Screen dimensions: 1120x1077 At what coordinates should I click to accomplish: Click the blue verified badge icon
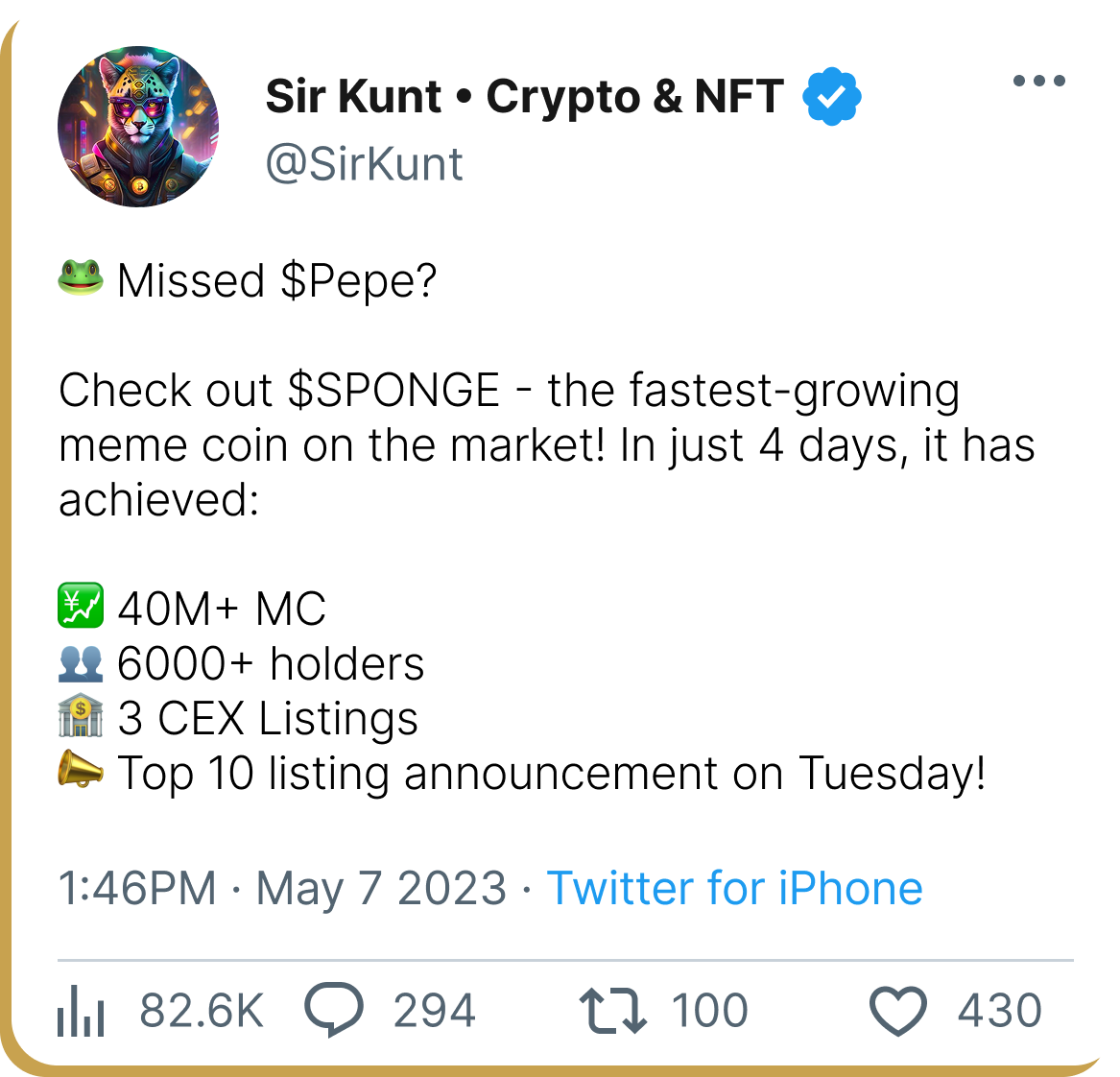point(832,97)
